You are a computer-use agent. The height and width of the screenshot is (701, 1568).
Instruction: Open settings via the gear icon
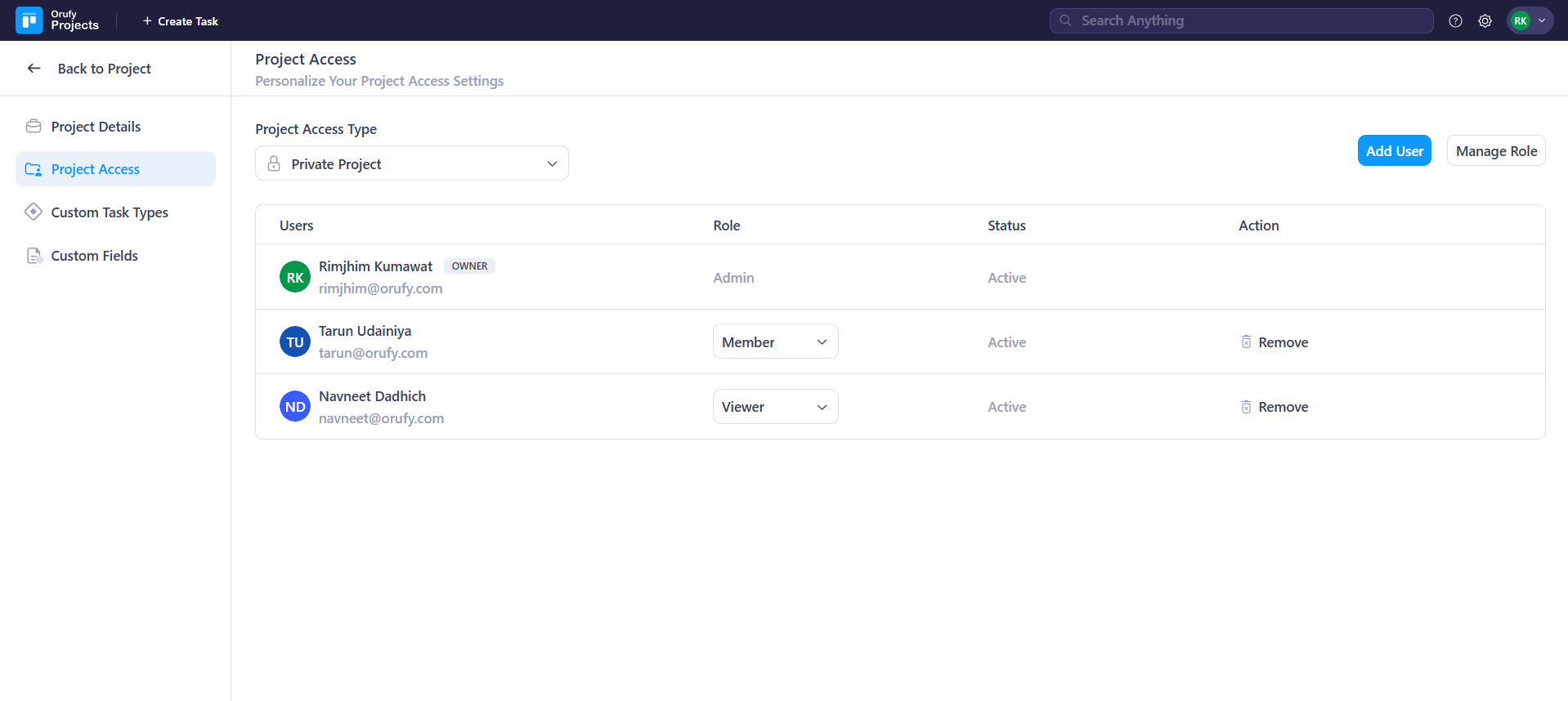1485,21
